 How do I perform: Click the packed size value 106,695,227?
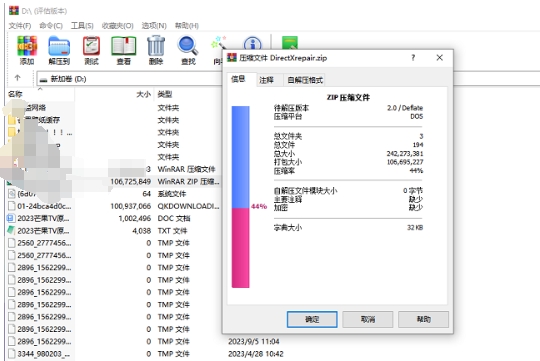pyautogui.click(x=405, y=162)
